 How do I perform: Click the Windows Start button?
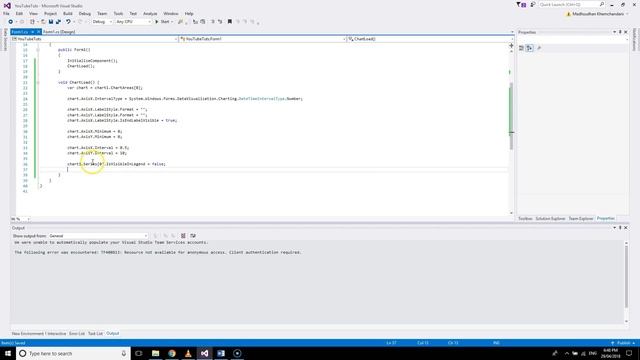tap(8, 353)
